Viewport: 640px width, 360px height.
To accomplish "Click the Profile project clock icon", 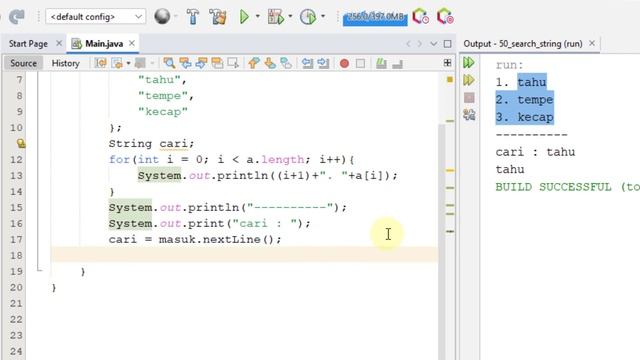I will (308, 17).
